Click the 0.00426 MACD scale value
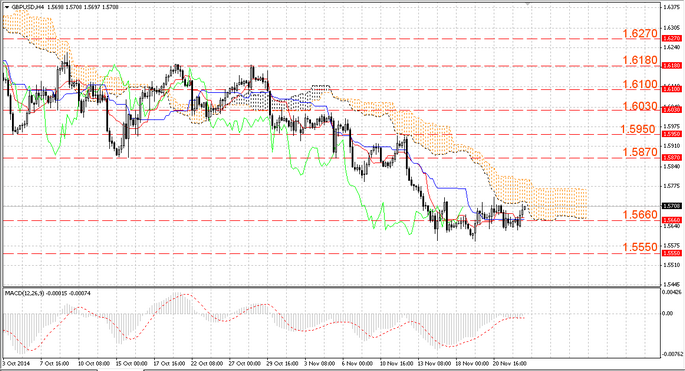The height and width of the screenshot is (371, 685). (x=672, y=292)
